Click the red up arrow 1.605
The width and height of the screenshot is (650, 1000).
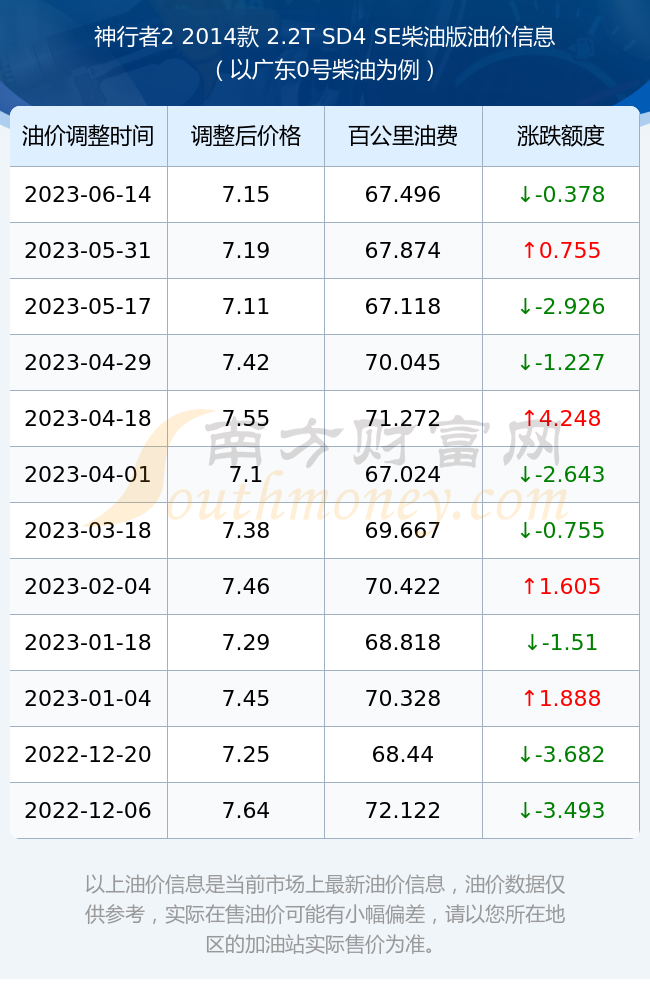pos(561,587)
